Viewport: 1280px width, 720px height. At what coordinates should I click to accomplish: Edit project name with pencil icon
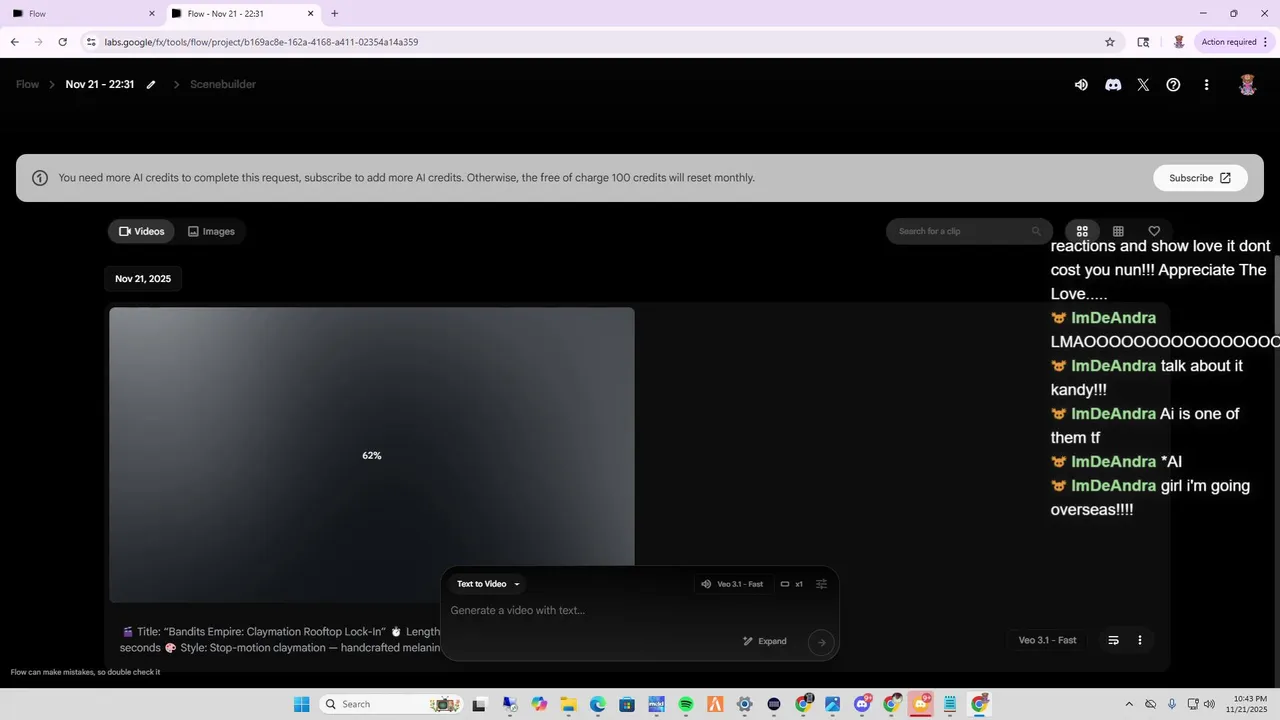(x=151, y=85)
